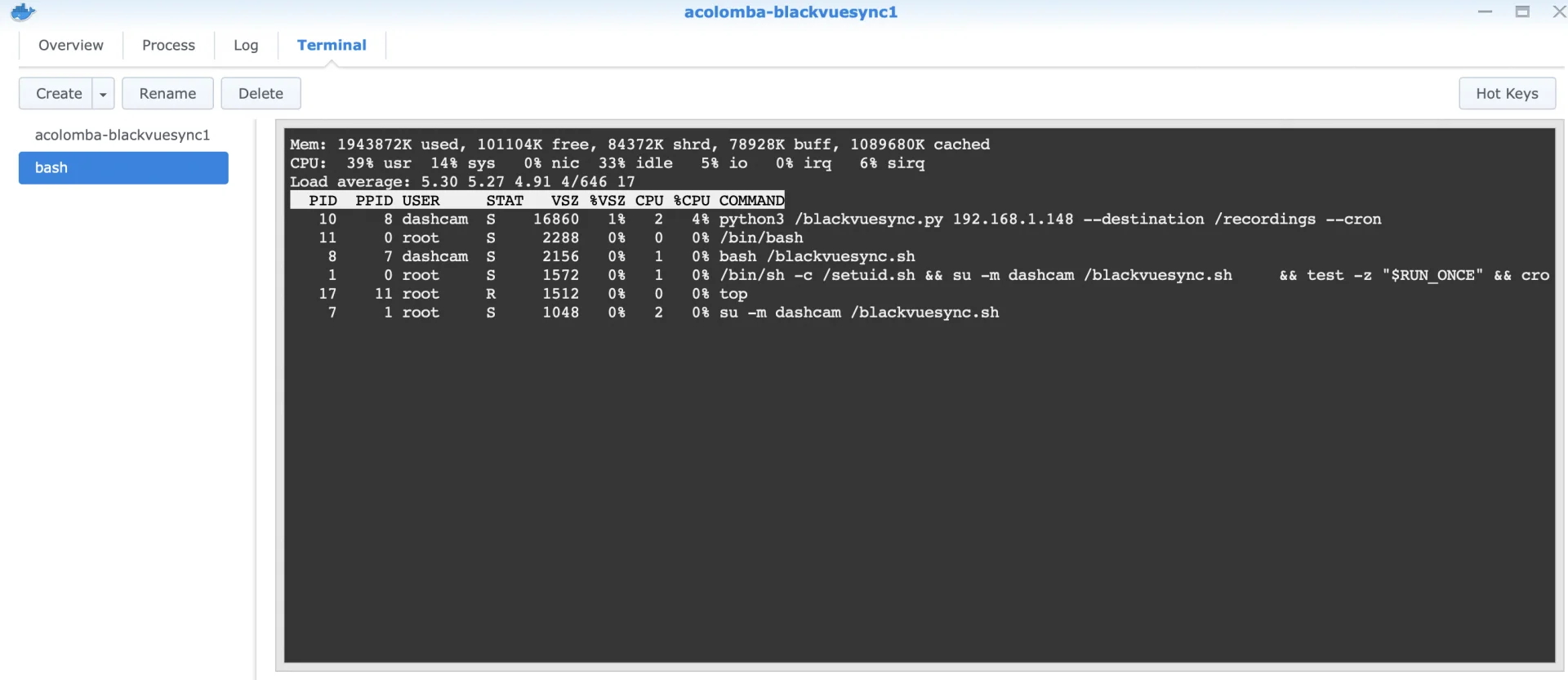The image size is (1568, 680).
Task: Close the acolomba-blackvuesync1 window
Action: [x=1559, y=11]
